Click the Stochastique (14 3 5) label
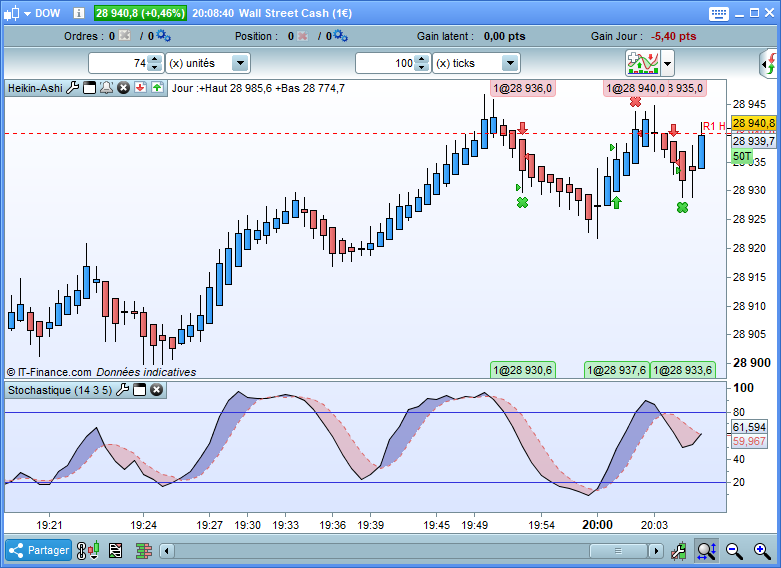 click(x=60, y=390)
